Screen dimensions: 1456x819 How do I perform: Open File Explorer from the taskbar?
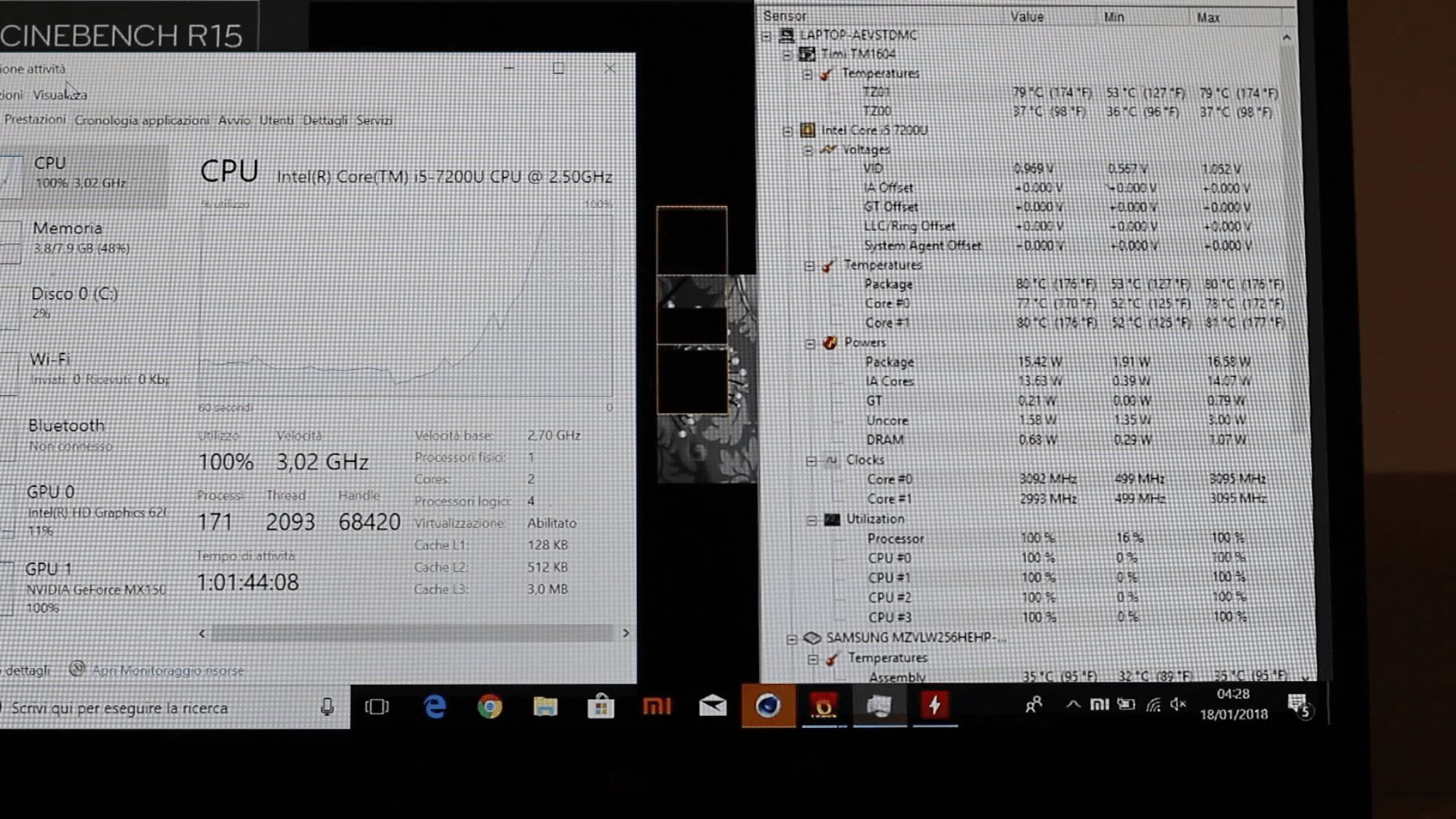pos(545,707)
